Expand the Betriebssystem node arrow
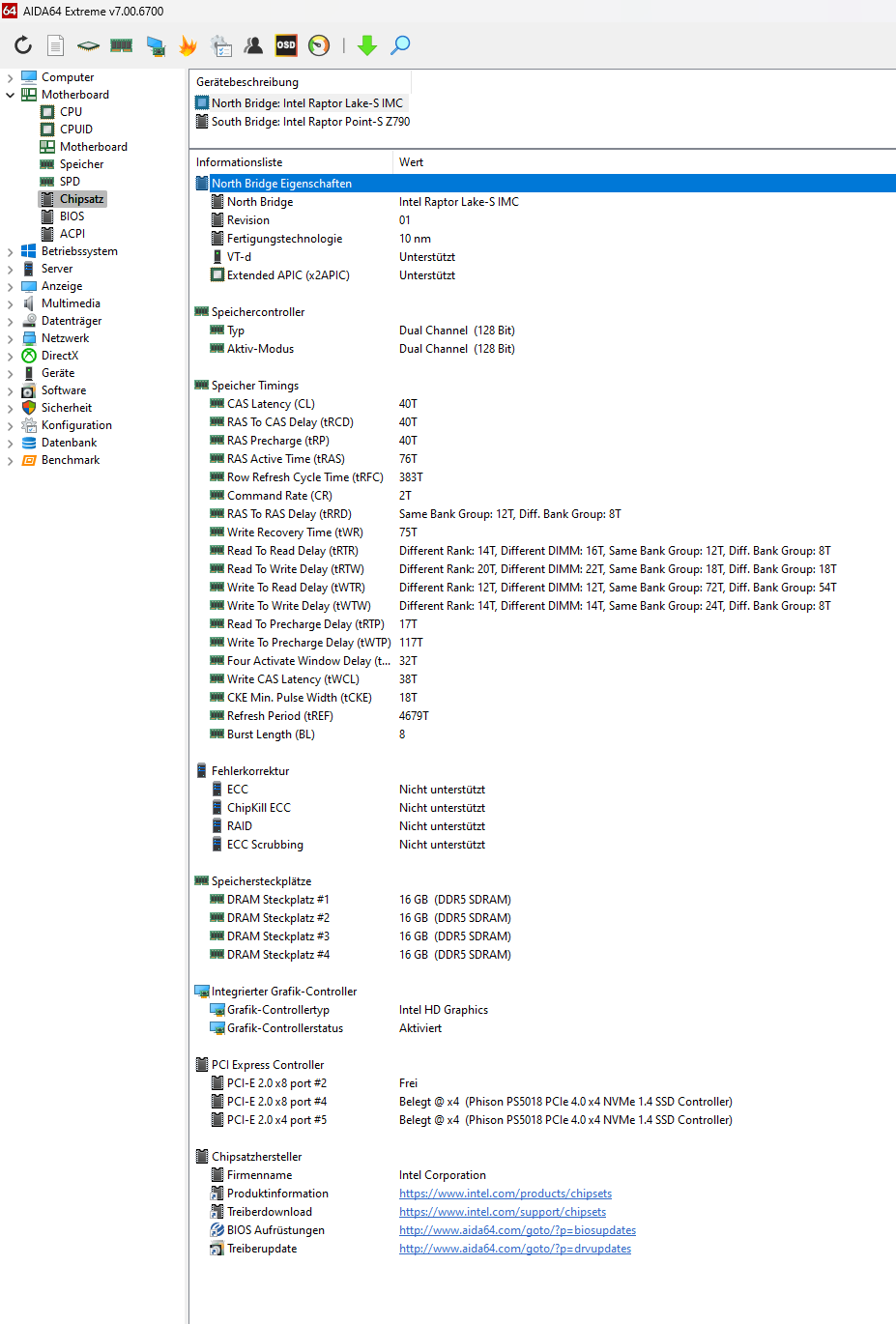Image resolution: width=896 pixels, height=1324 pixels. tap(10, 251)
